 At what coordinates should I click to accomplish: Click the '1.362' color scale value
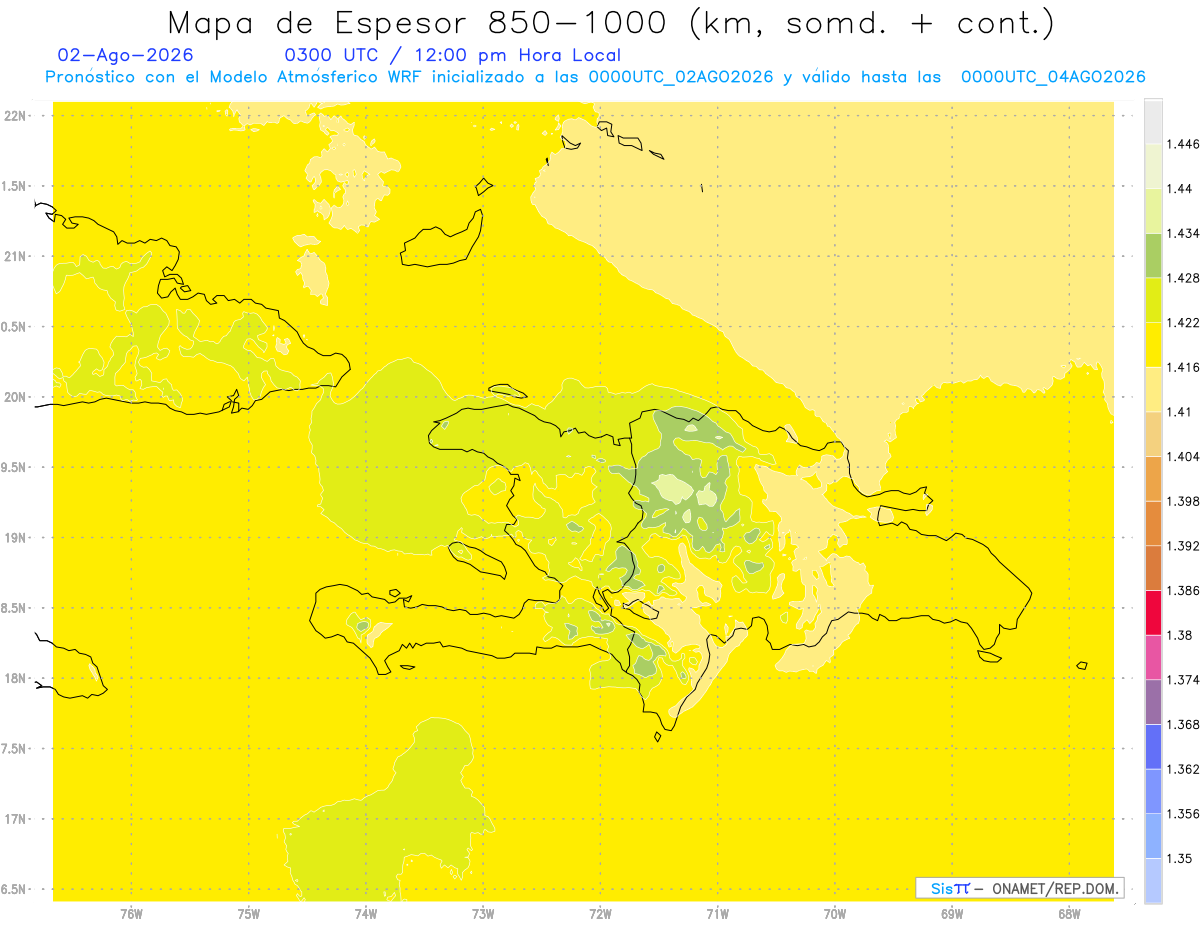(x=1184, y=769)
